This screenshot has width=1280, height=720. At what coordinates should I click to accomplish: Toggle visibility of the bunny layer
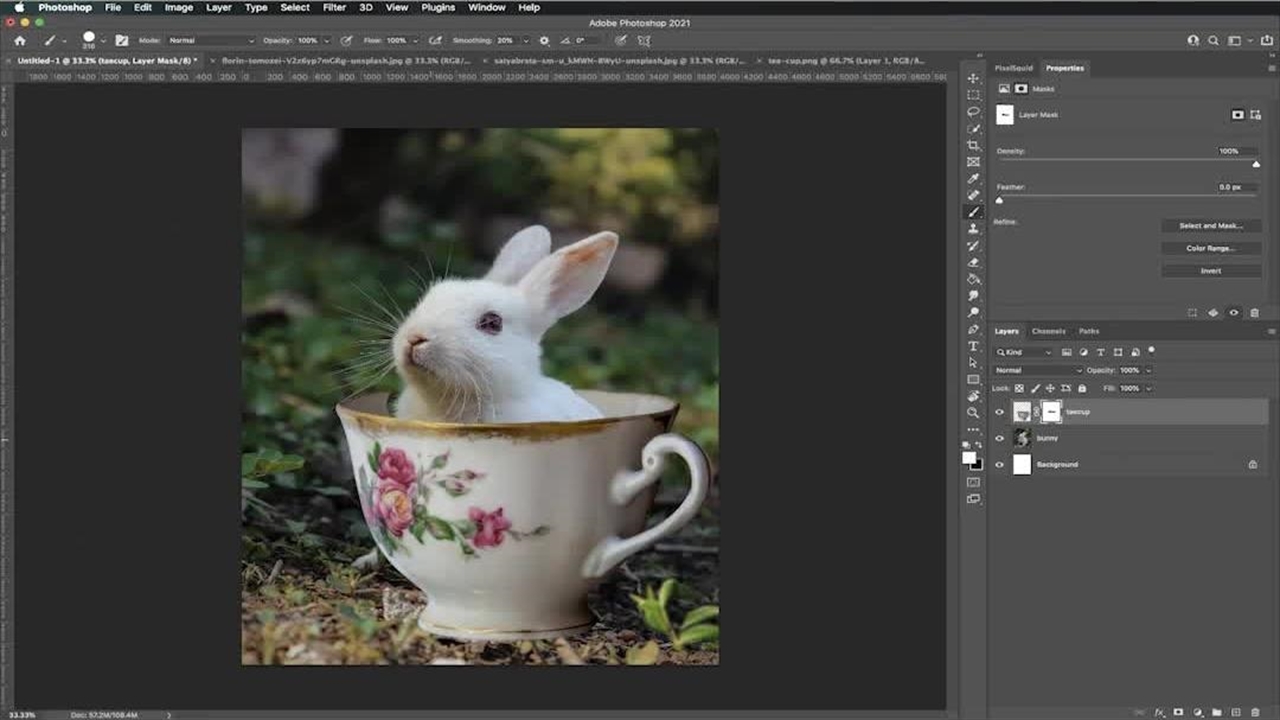999,438
